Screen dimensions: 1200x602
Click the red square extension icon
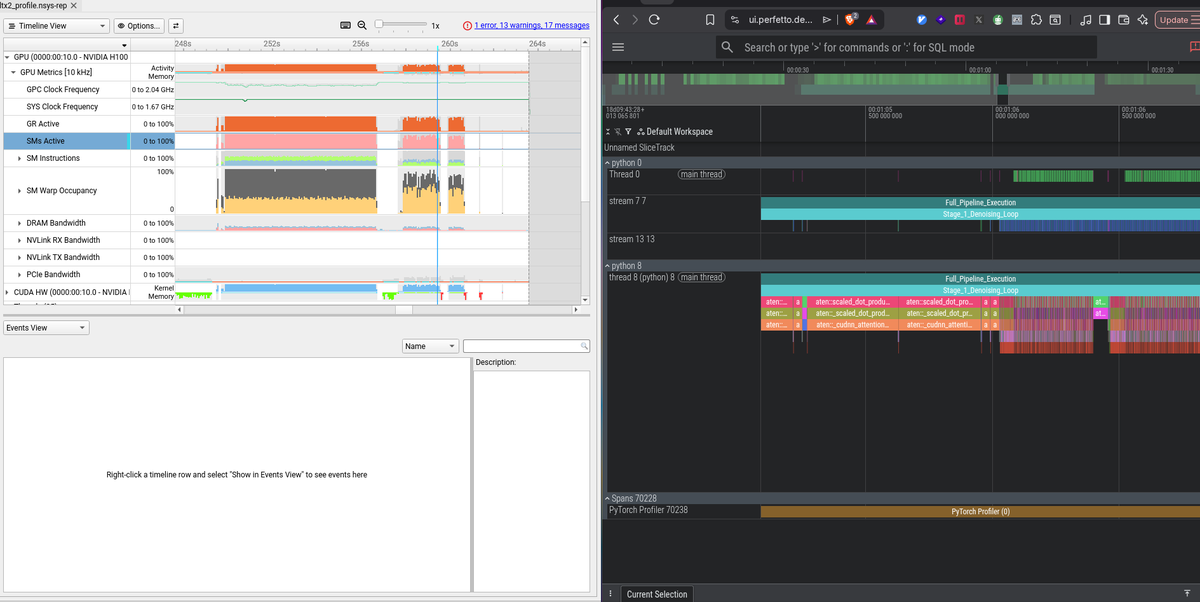(x=960, y=20)
